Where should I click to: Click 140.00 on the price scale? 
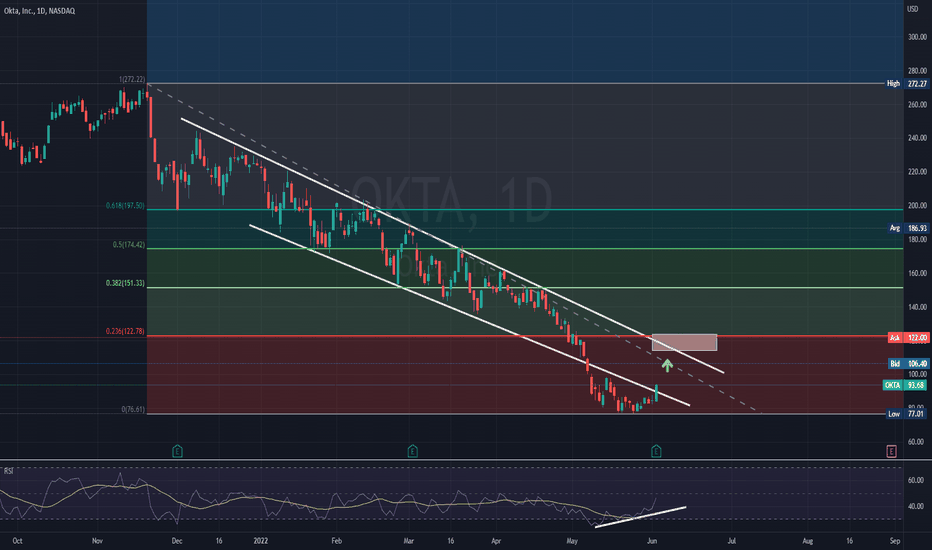(917, 307)
